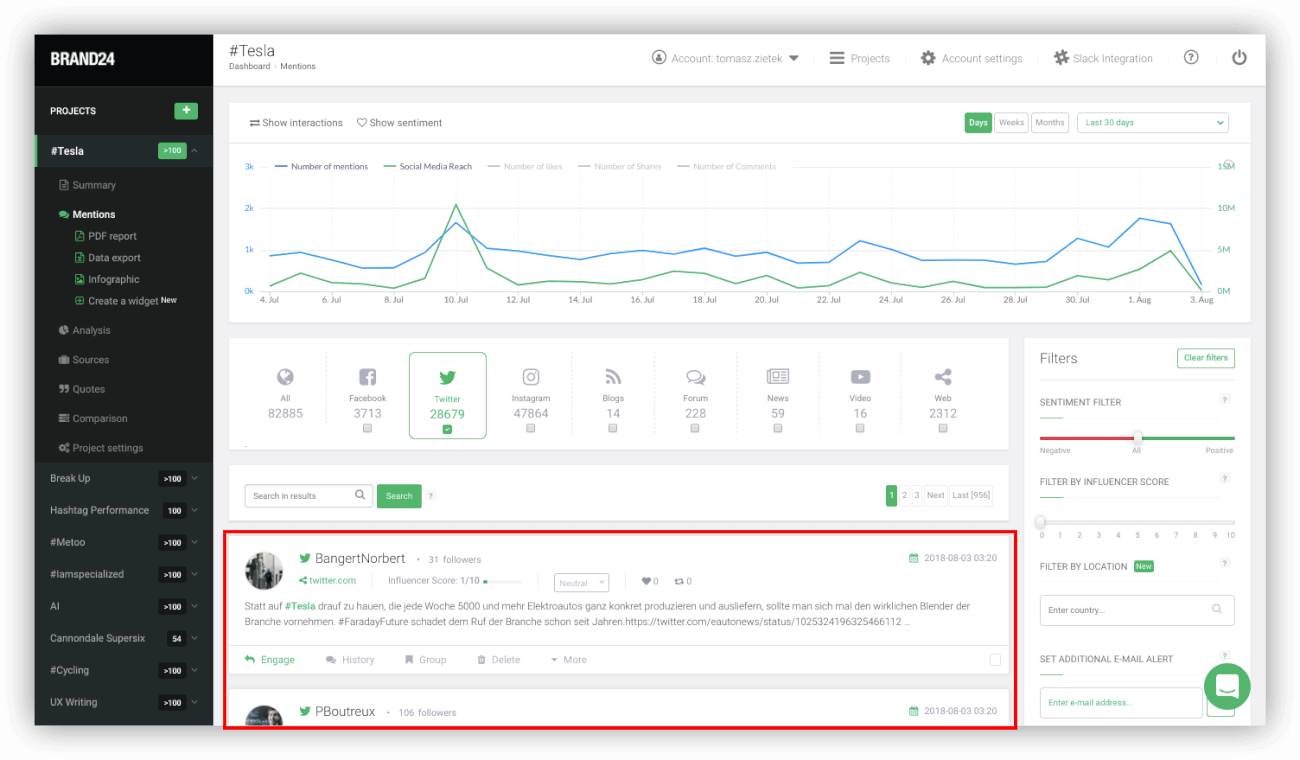Open the help question mark icon in header
The image size is (1300, 760).
(1191, 58)
